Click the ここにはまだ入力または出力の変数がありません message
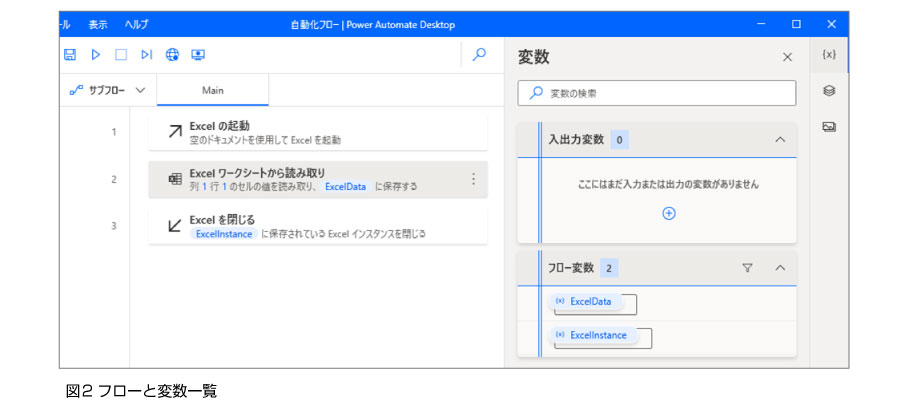The width and height of the screenshot is (900, 412). tap(668, 184)
